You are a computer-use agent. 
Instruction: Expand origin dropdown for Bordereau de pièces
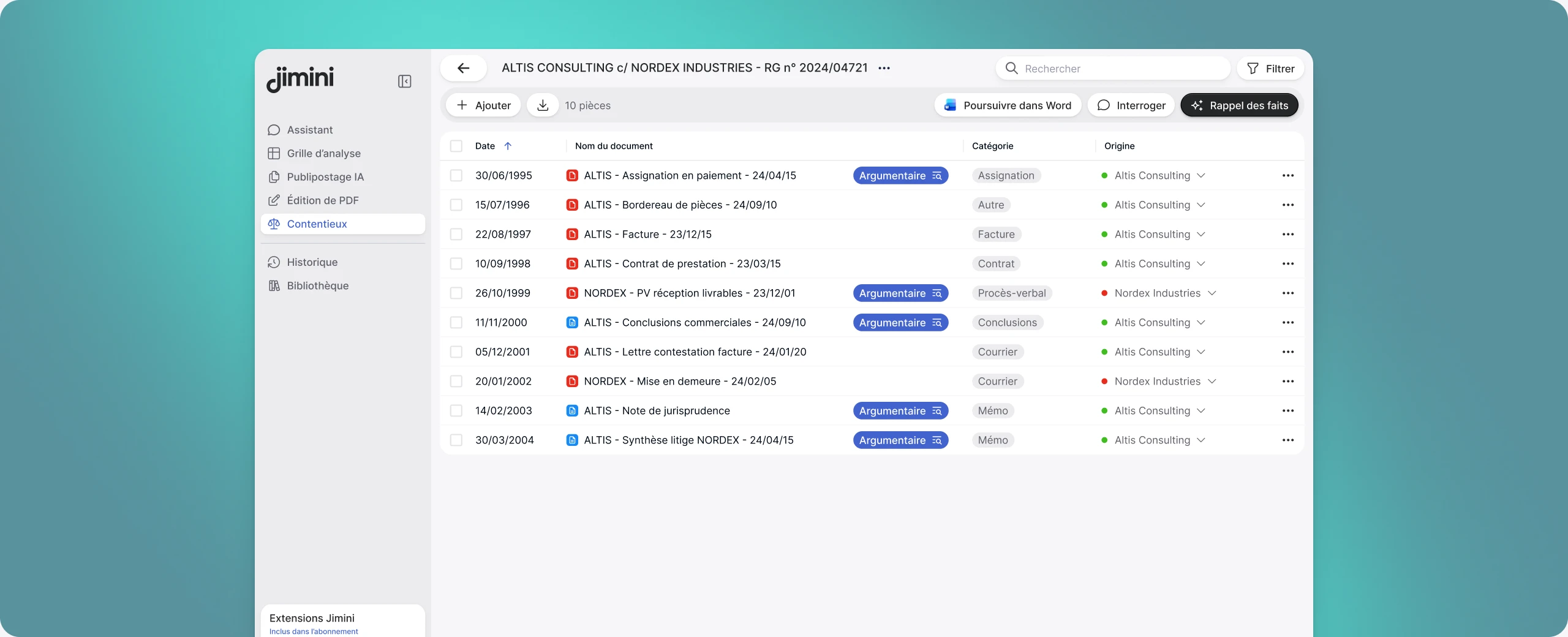pyautogui.click(x=1201, y=205)
